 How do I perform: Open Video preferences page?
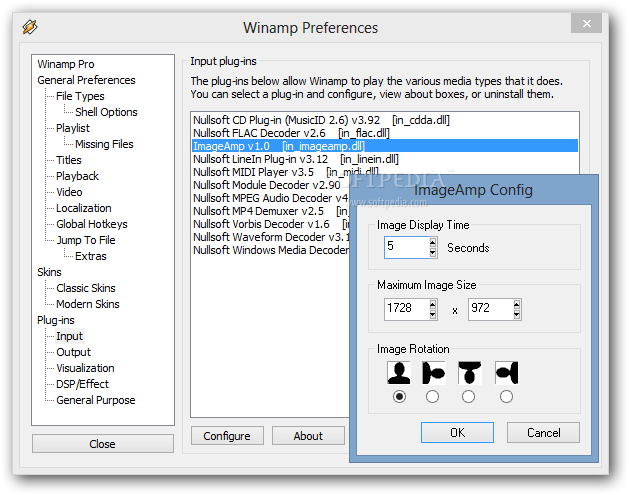point(69,193)
